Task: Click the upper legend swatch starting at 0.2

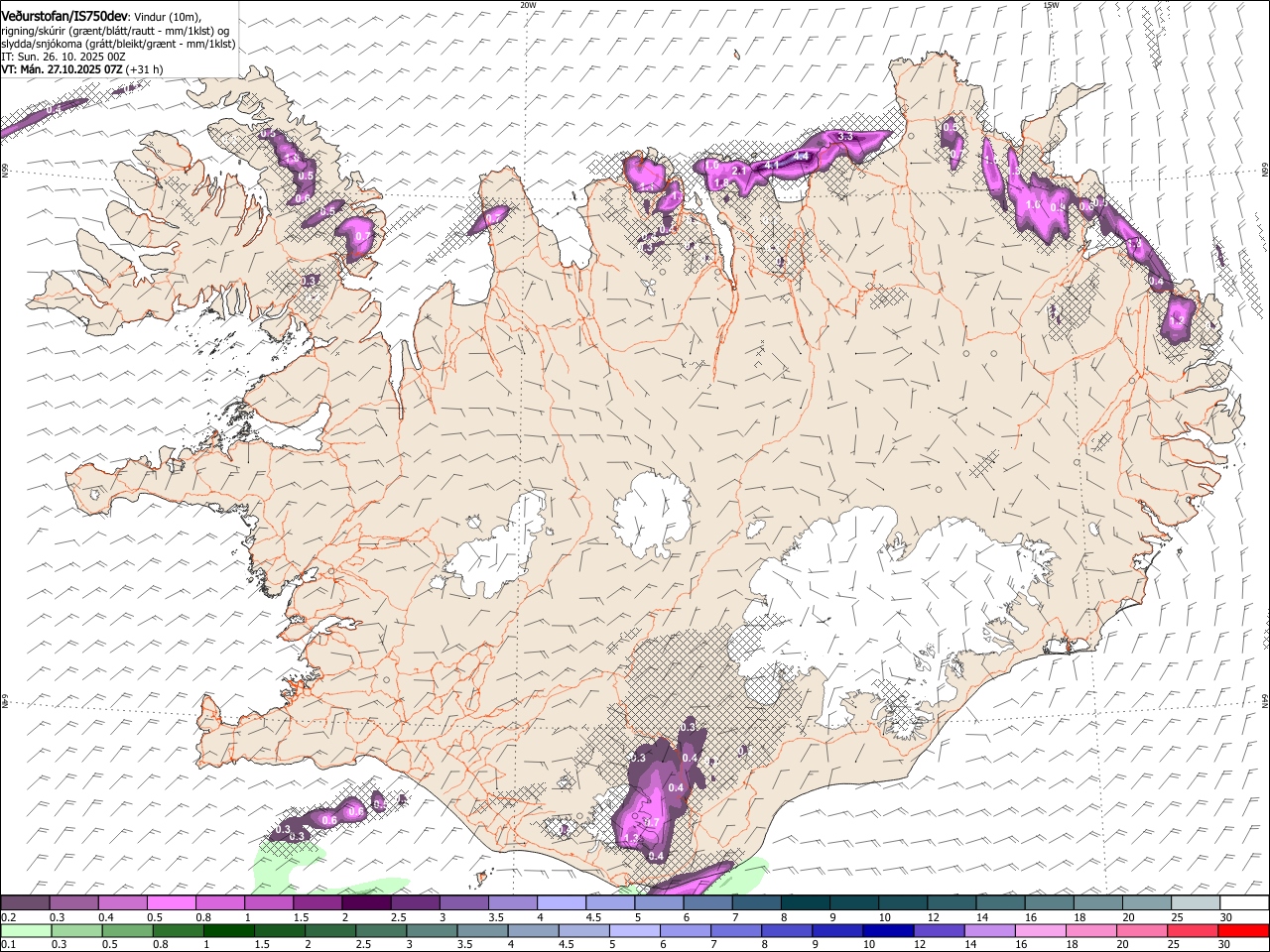Action: [26, 903]
